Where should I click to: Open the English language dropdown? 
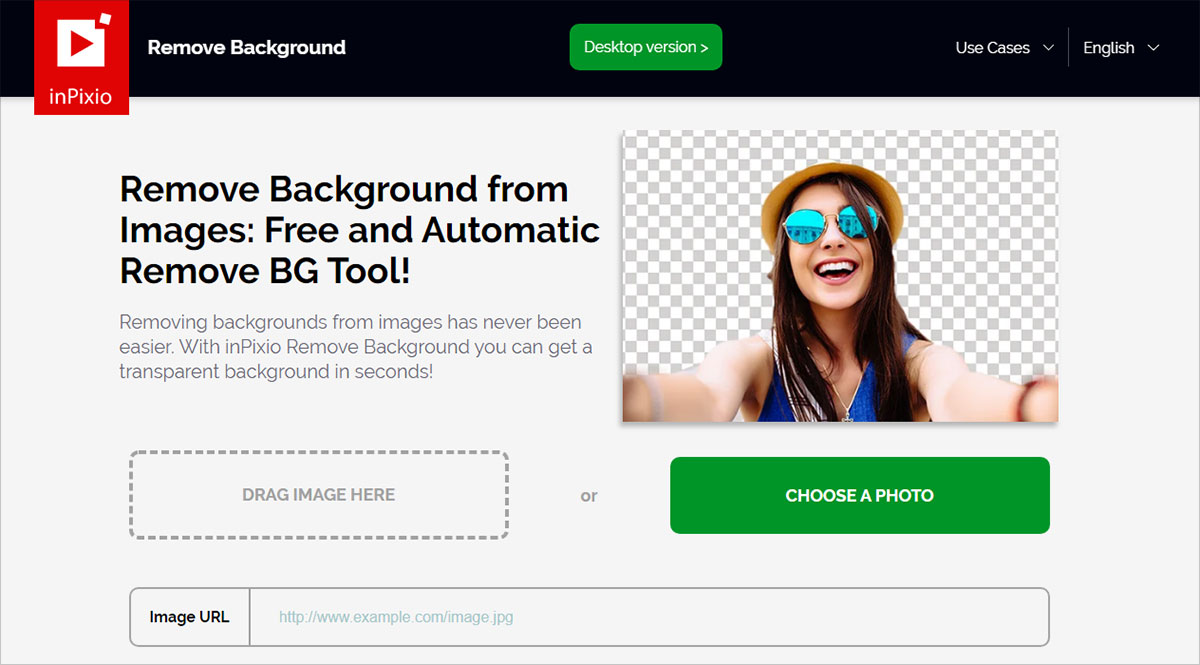(1121, 48)
